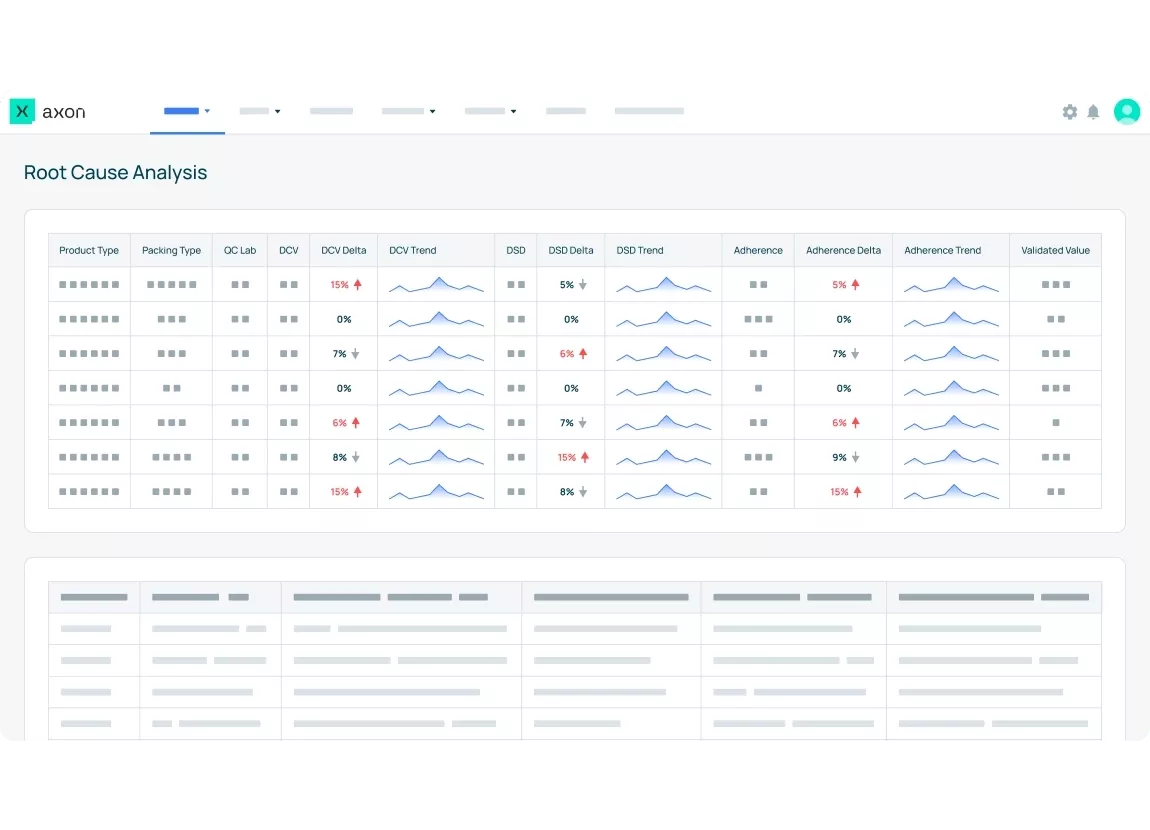Click the DCV column header
The width and height of the screenshot is (1150, 830).
click(288, 250)
